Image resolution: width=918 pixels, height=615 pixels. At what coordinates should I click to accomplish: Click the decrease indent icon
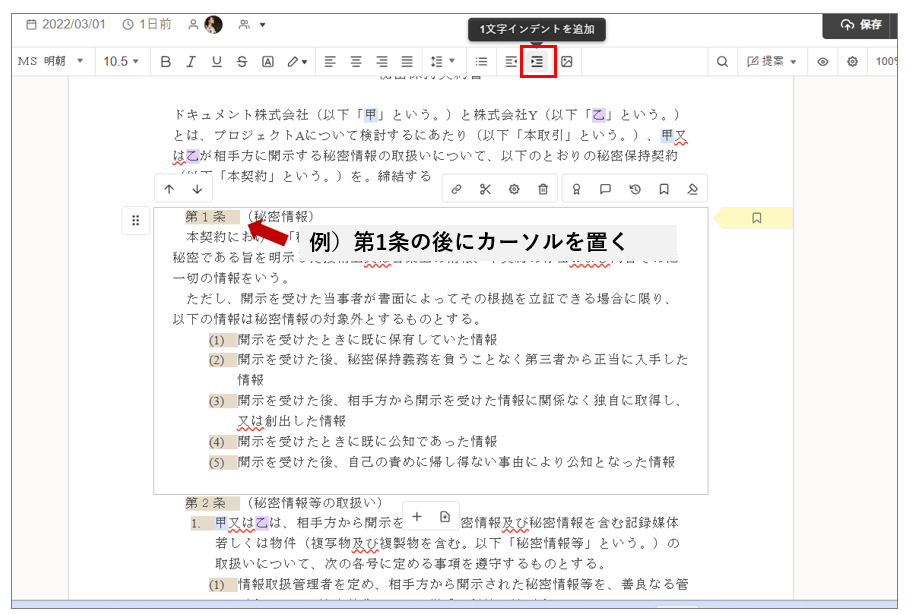pyautogui.click(x=511, y=62)
